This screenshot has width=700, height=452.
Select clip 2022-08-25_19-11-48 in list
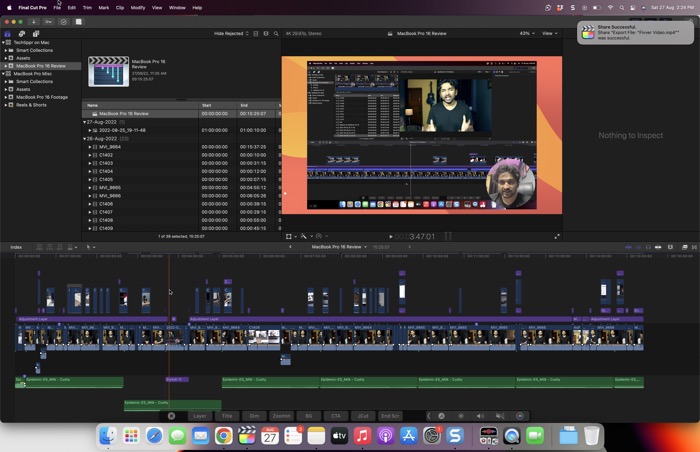click(182, 130)
